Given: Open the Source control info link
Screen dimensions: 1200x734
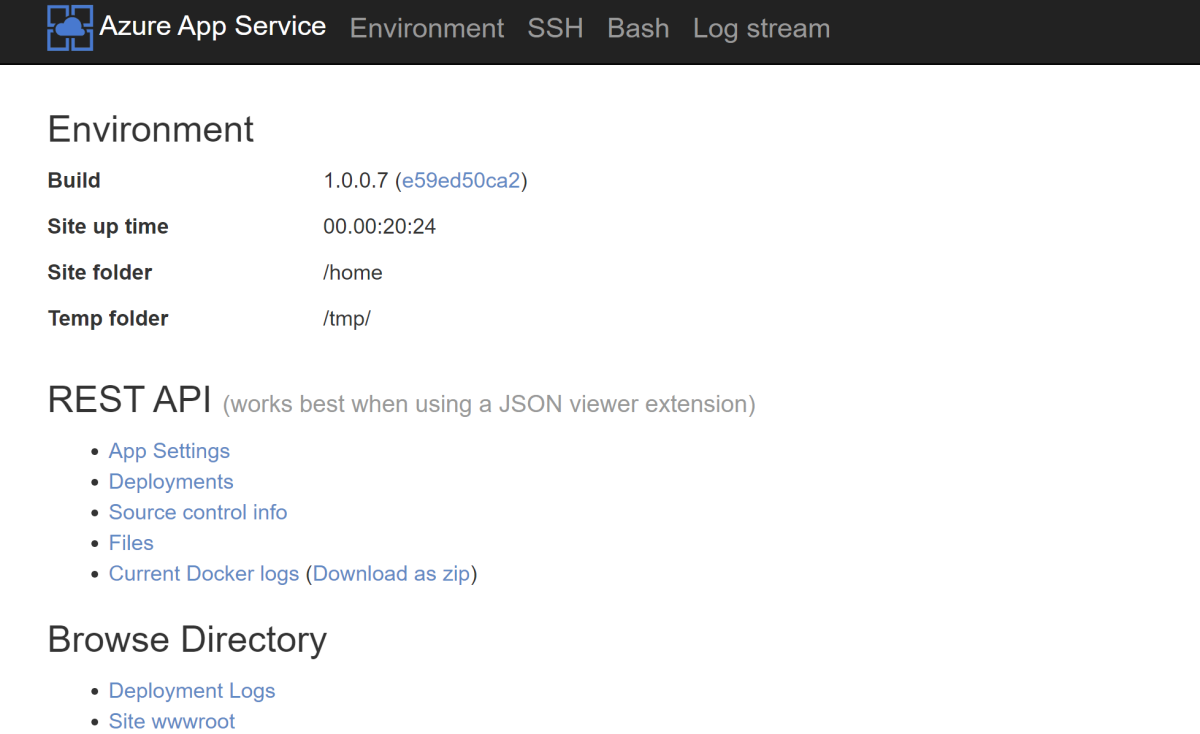Looking at the screenshot, I should click(x=198, y=512).
